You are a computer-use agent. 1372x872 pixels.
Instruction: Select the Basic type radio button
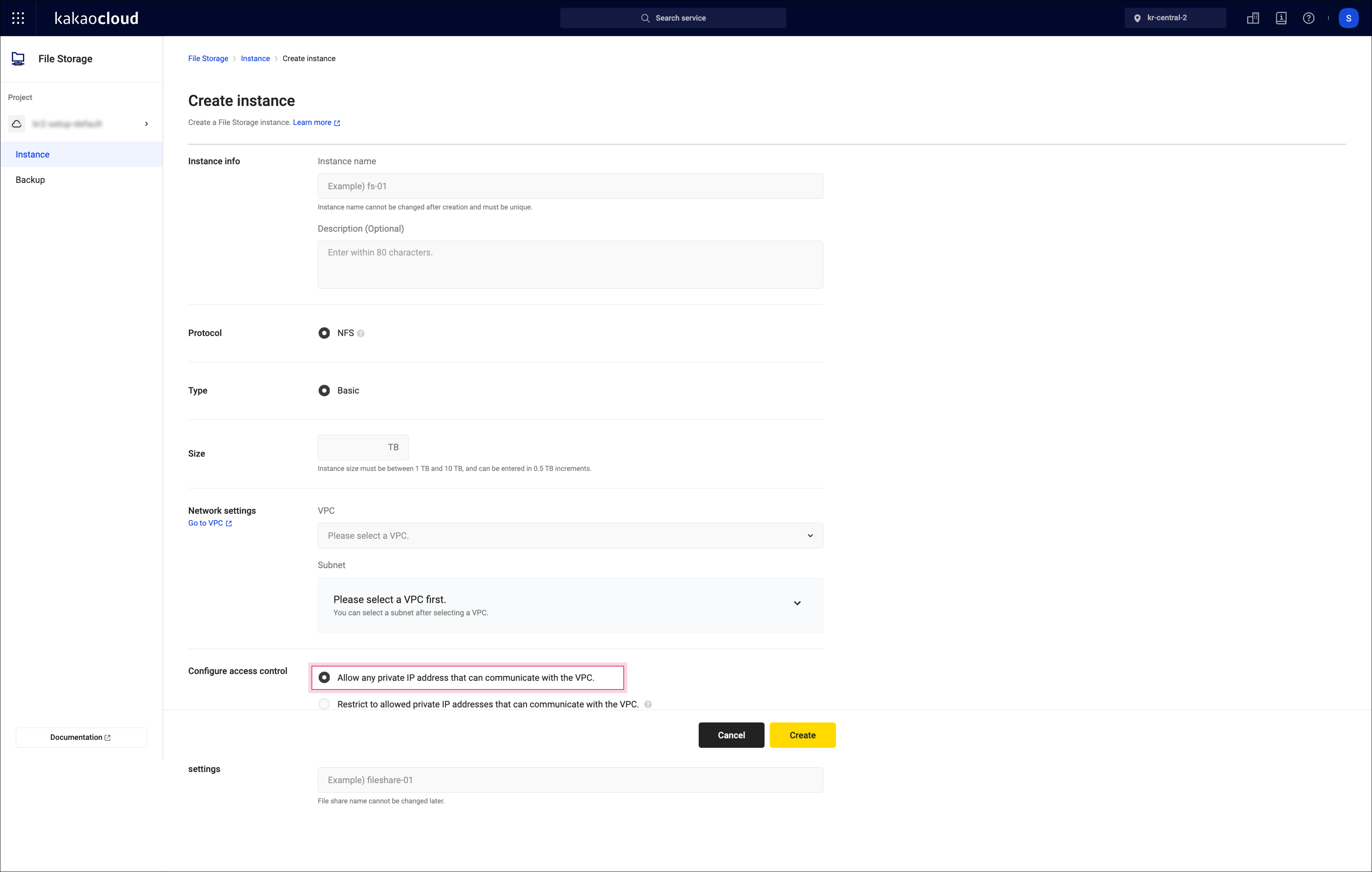pos(324,391)
